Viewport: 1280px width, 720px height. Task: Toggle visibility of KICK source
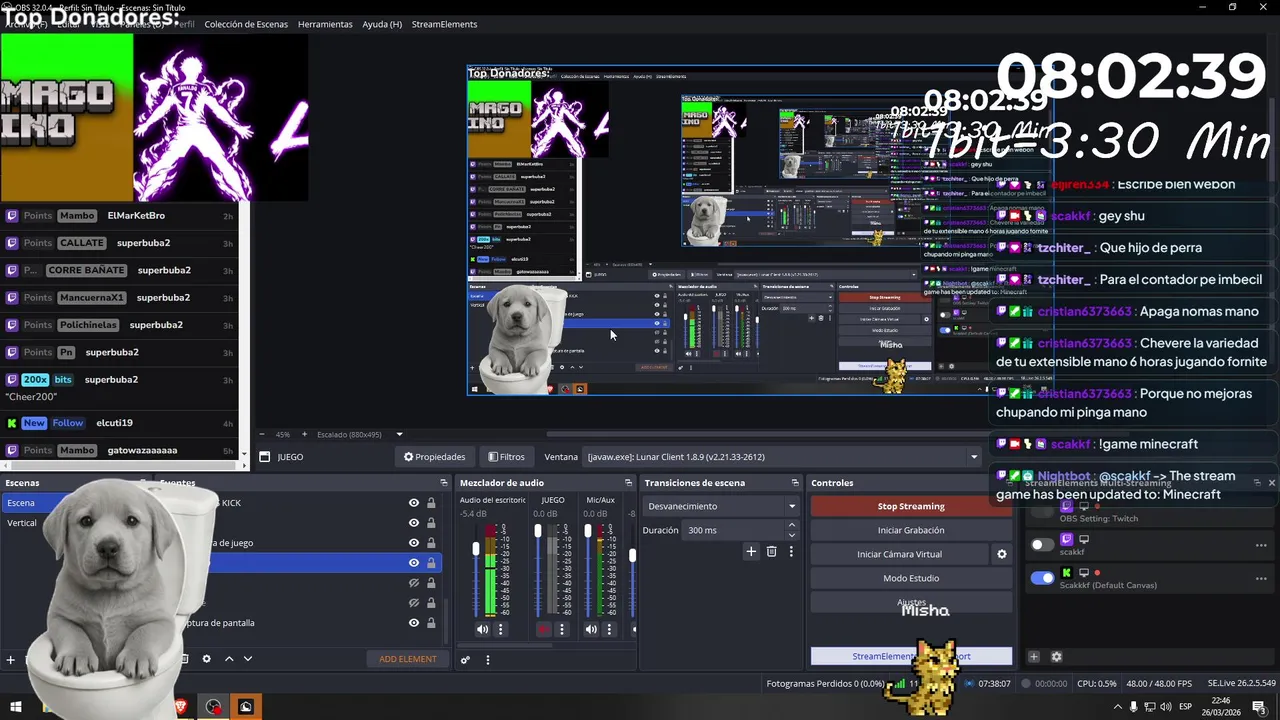point(414,503)
